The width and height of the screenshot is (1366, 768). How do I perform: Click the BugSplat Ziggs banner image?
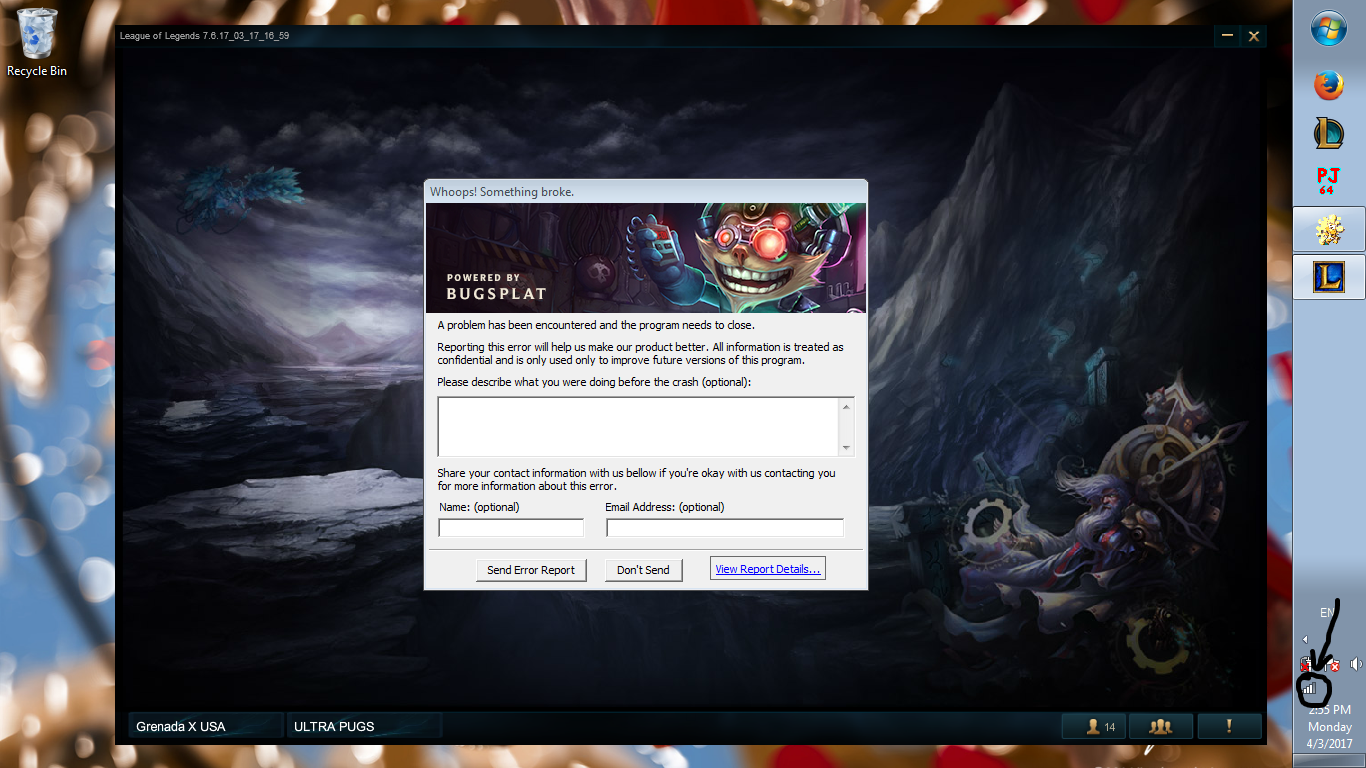click(646, 258)
